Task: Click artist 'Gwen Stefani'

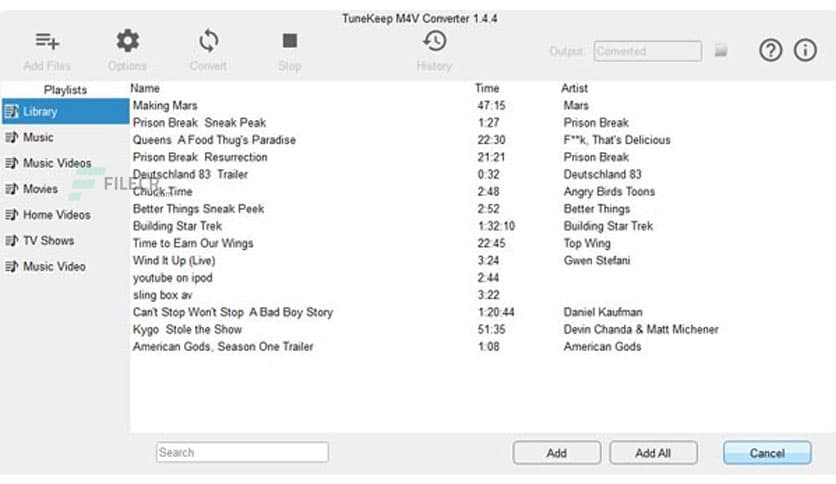Action: pyautogui.click(x=597, y=261)
